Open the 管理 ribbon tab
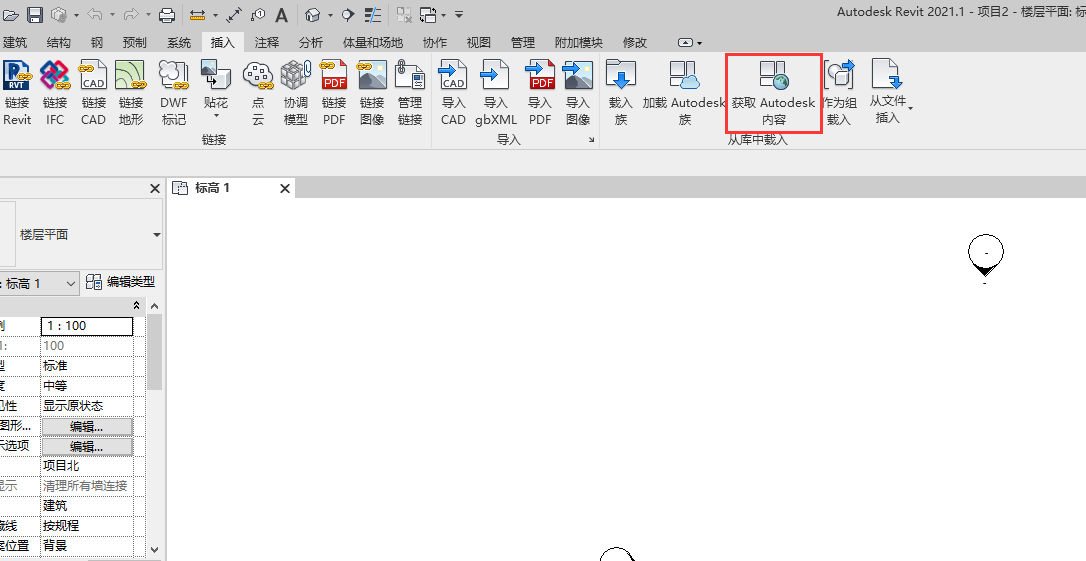Image resolution: width=1086 pixels, height=561 pixels. [x=523, y=42]
